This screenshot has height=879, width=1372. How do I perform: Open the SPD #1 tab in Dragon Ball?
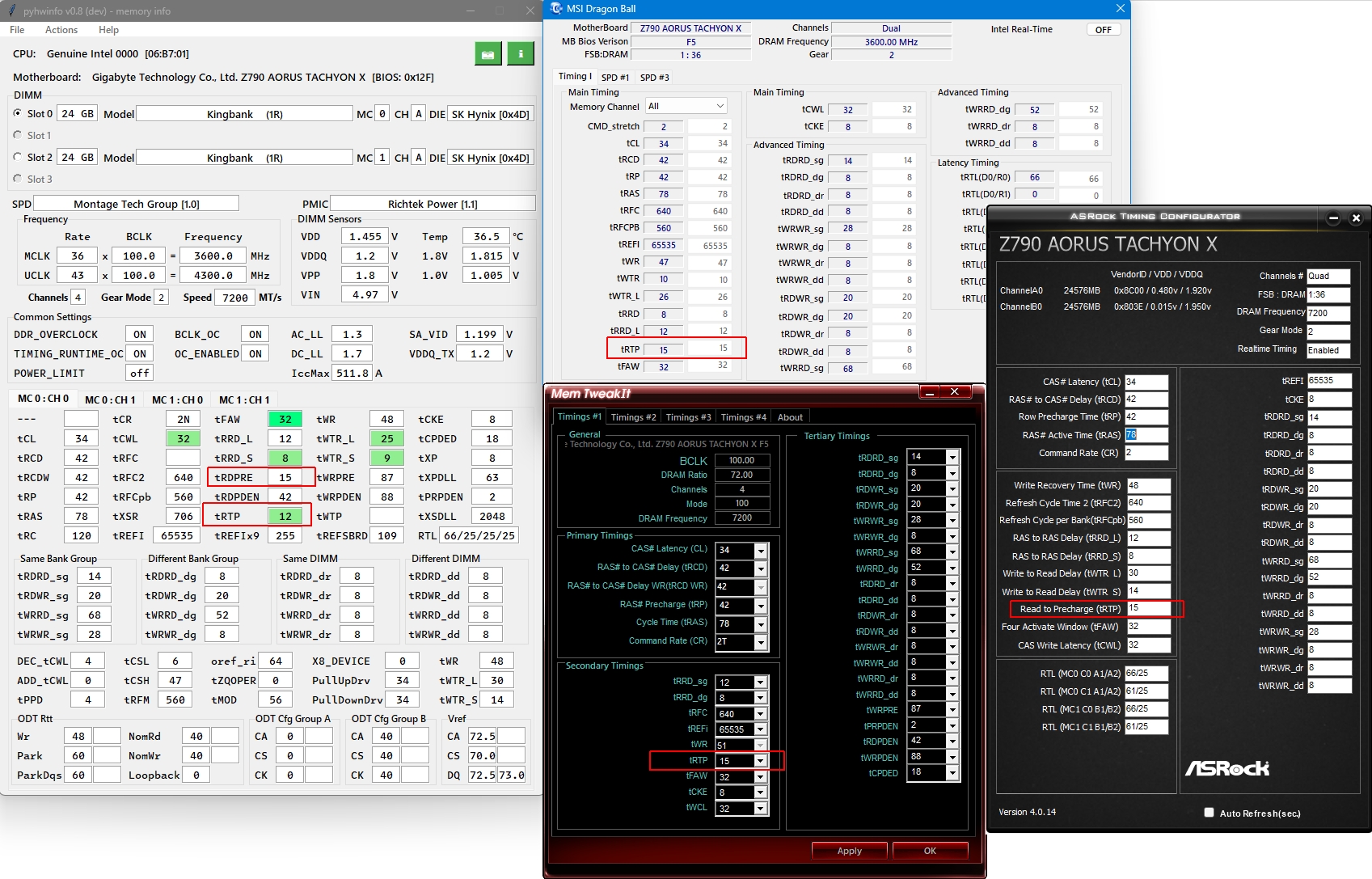point(615,78)
